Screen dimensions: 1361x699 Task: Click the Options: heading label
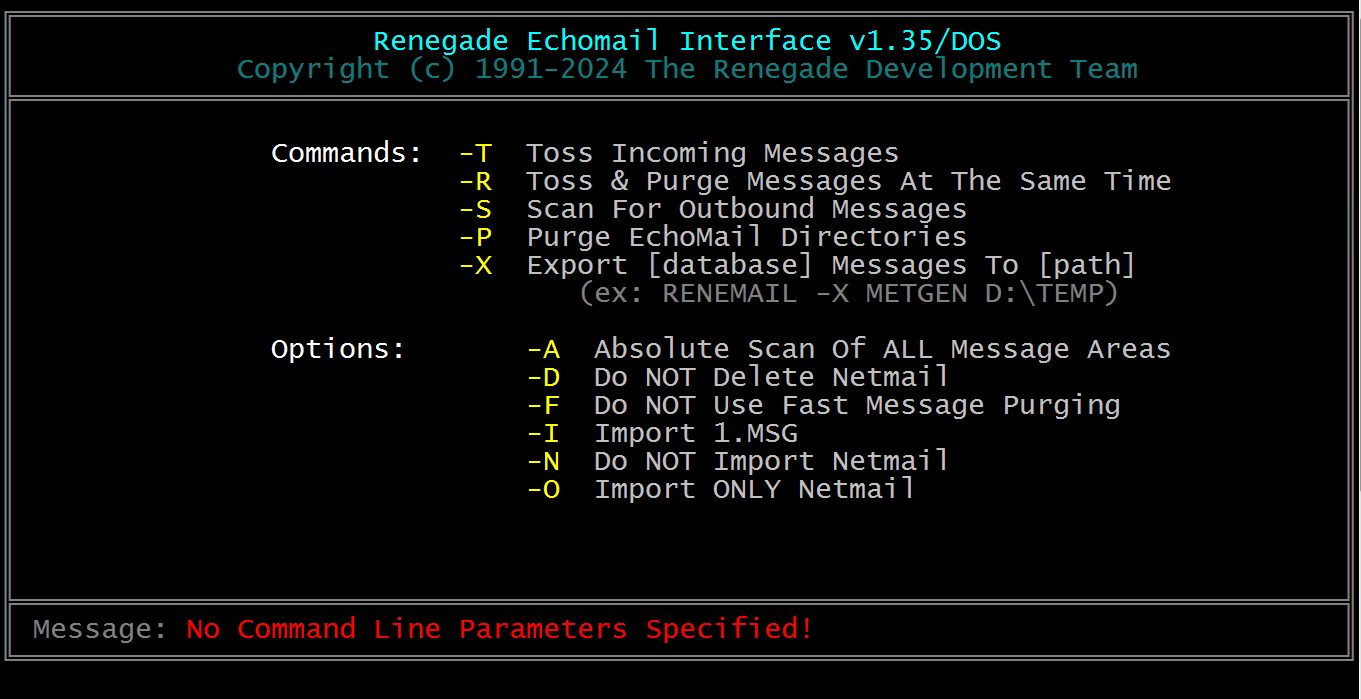(339, 349)
